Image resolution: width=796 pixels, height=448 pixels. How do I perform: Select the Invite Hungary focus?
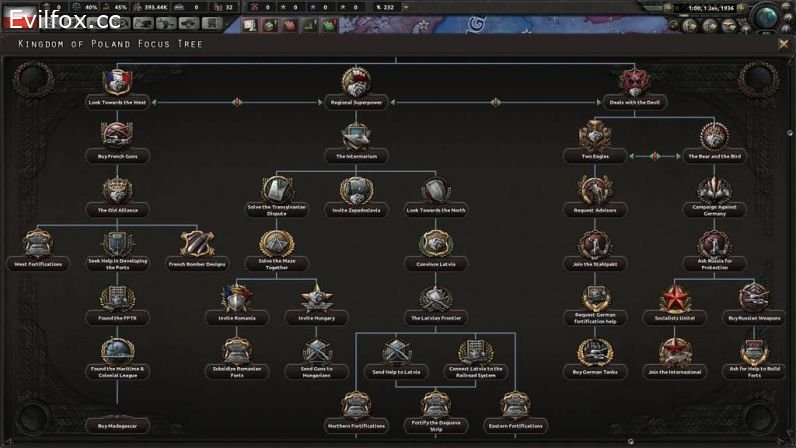tap(316, 298)
